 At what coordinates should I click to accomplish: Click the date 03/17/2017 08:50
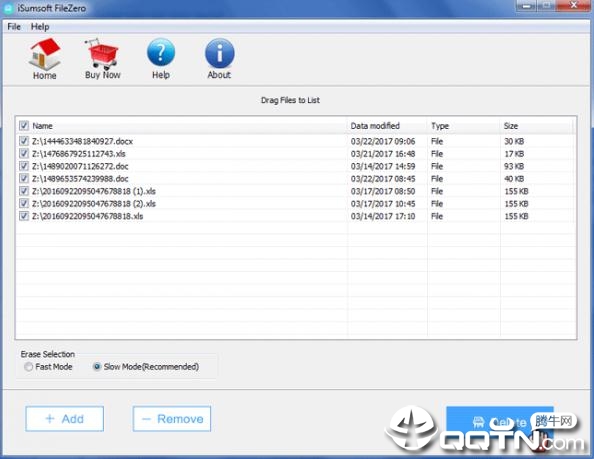(x=383, y=191)
